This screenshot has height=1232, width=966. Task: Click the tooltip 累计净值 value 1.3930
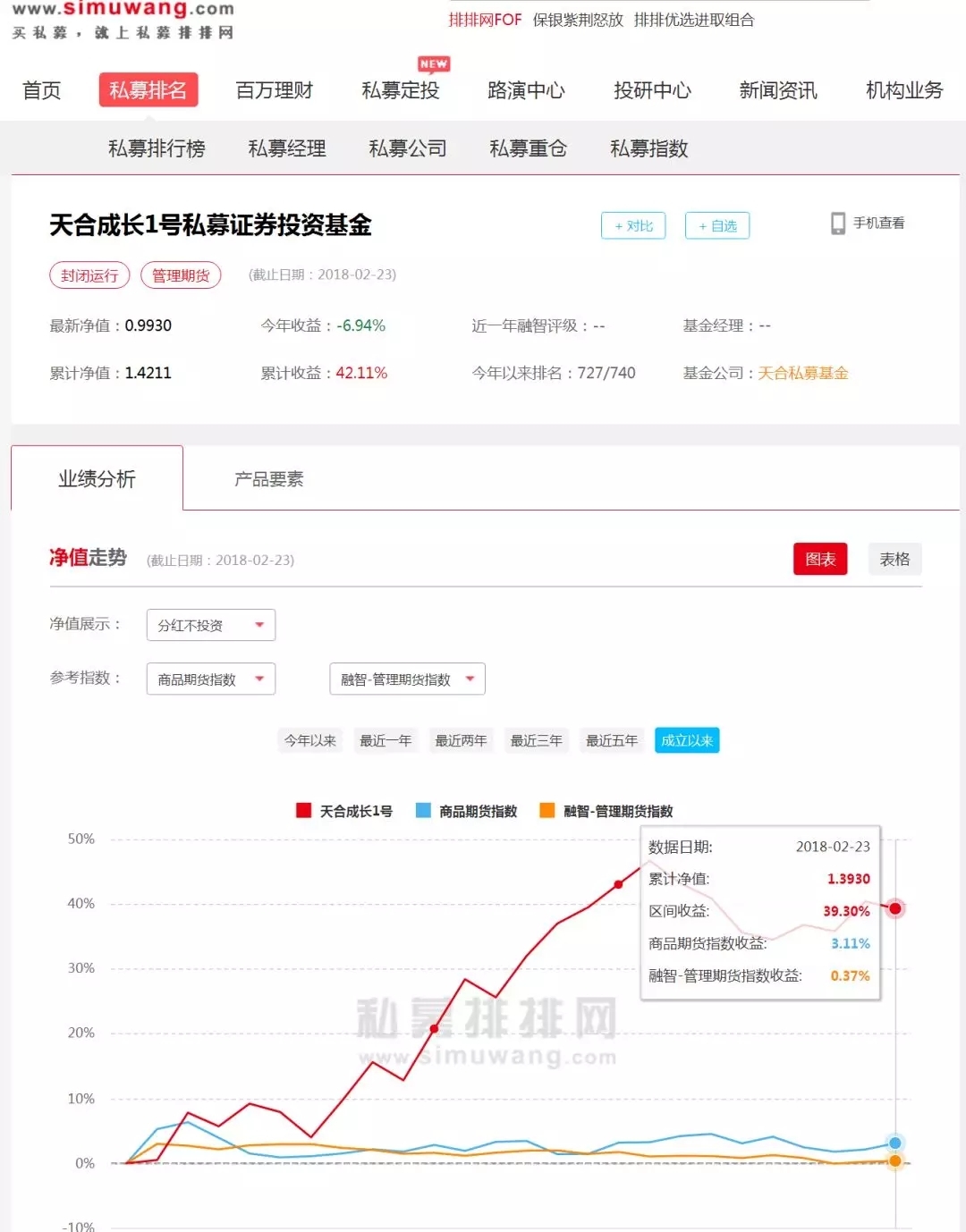[x=849, y=879]
